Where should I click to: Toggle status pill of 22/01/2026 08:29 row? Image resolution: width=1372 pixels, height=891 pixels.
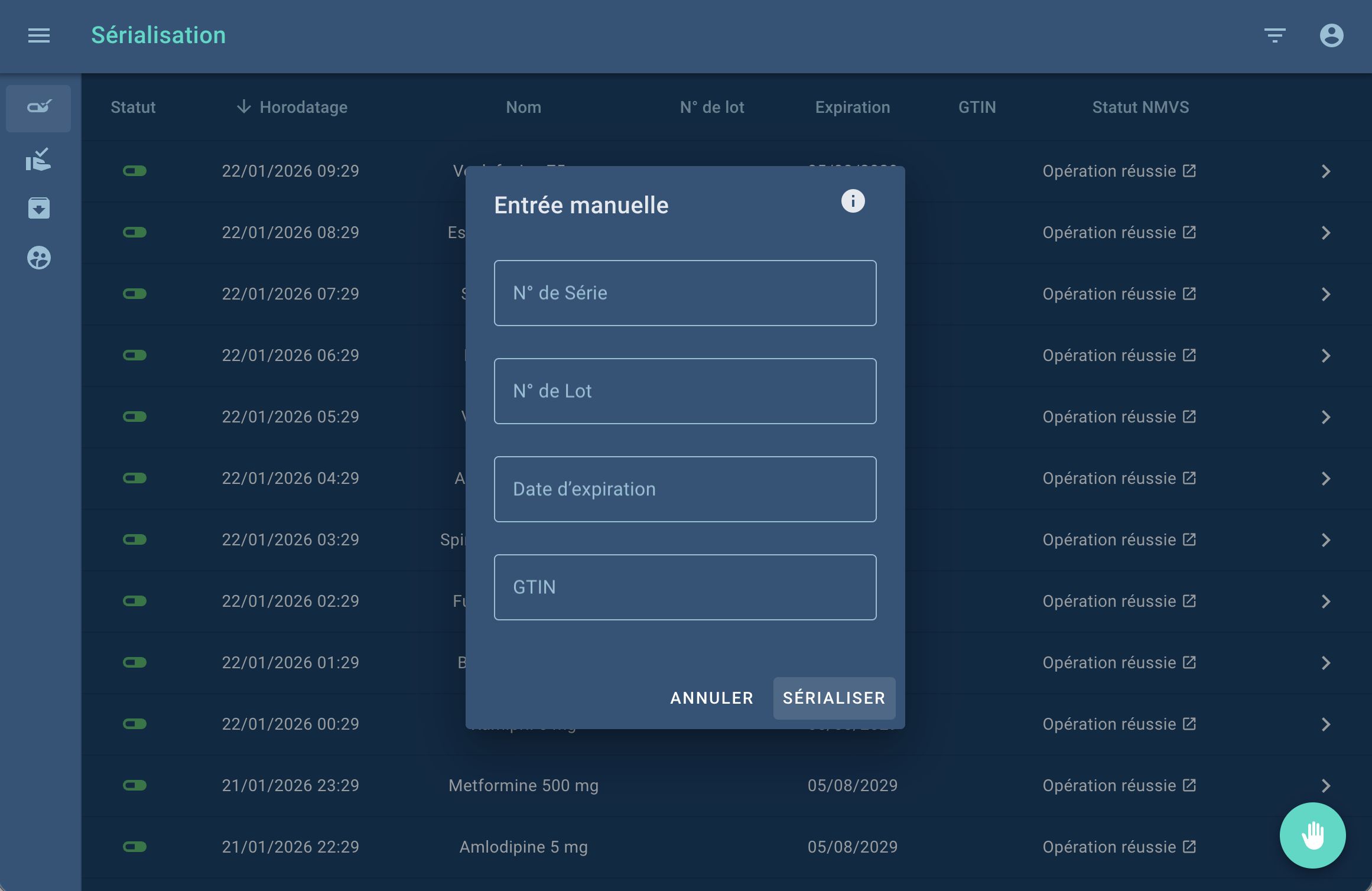tap(135, 232)
